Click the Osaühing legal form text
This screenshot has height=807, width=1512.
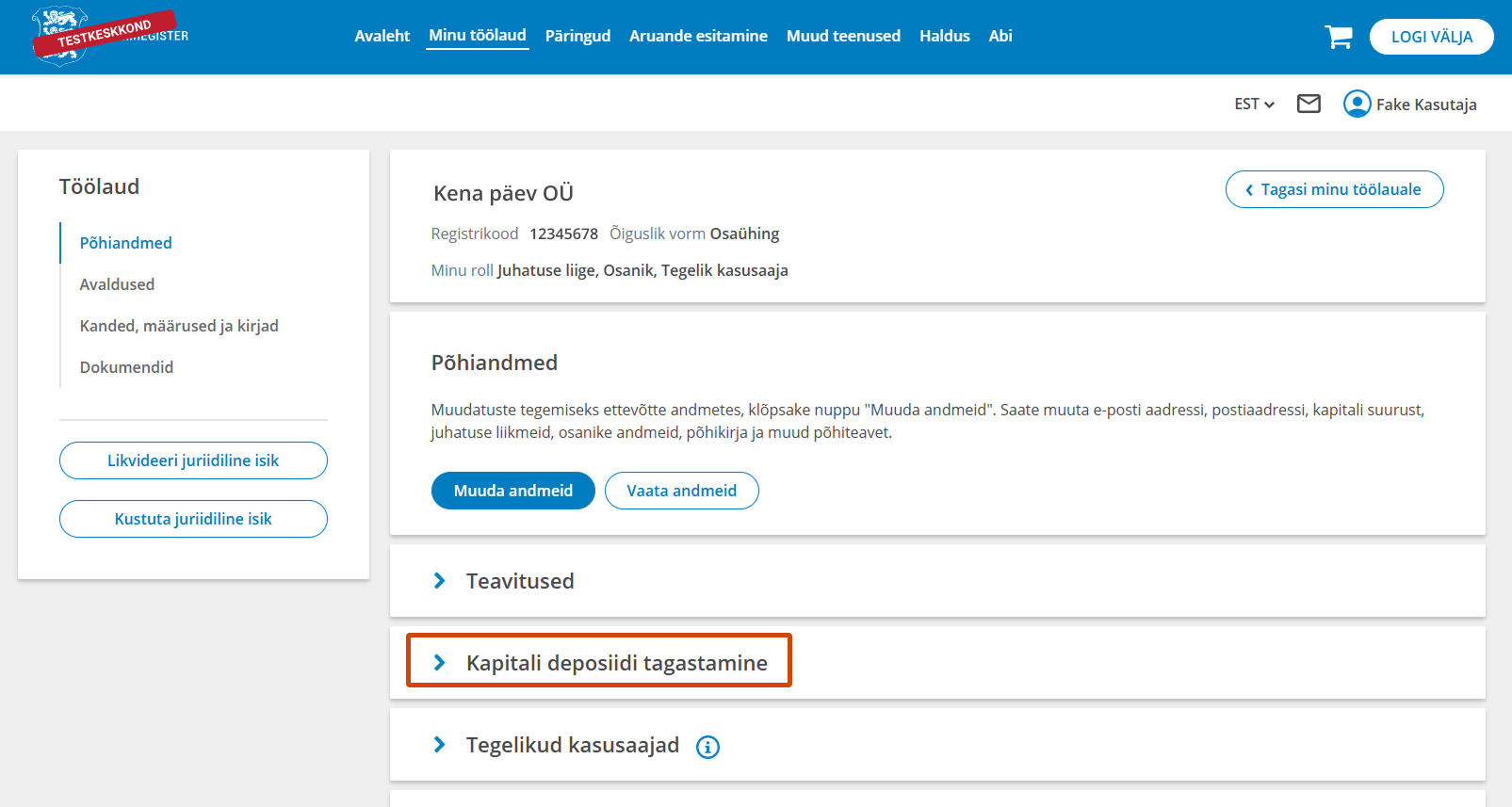pos(744,234)
